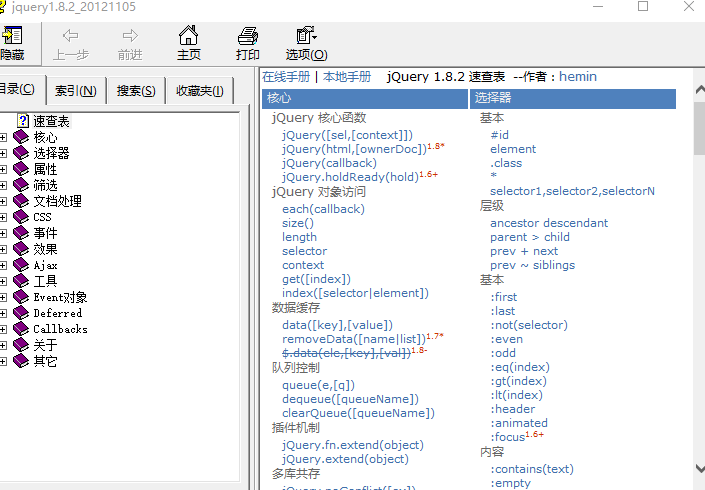Click the Back (上一步) arrow icon
Viewport: 705px width, 490px height.
click(70, 36)
